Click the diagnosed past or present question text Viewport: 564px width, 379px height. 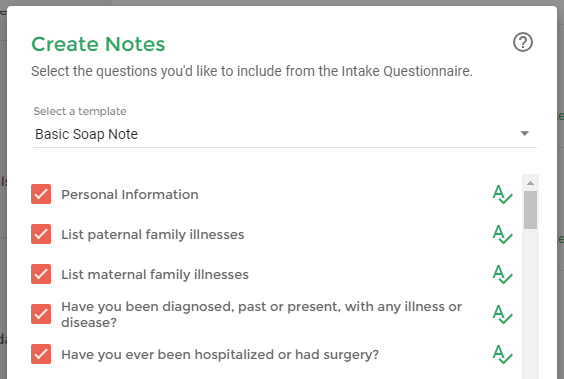tap(261, 315)
